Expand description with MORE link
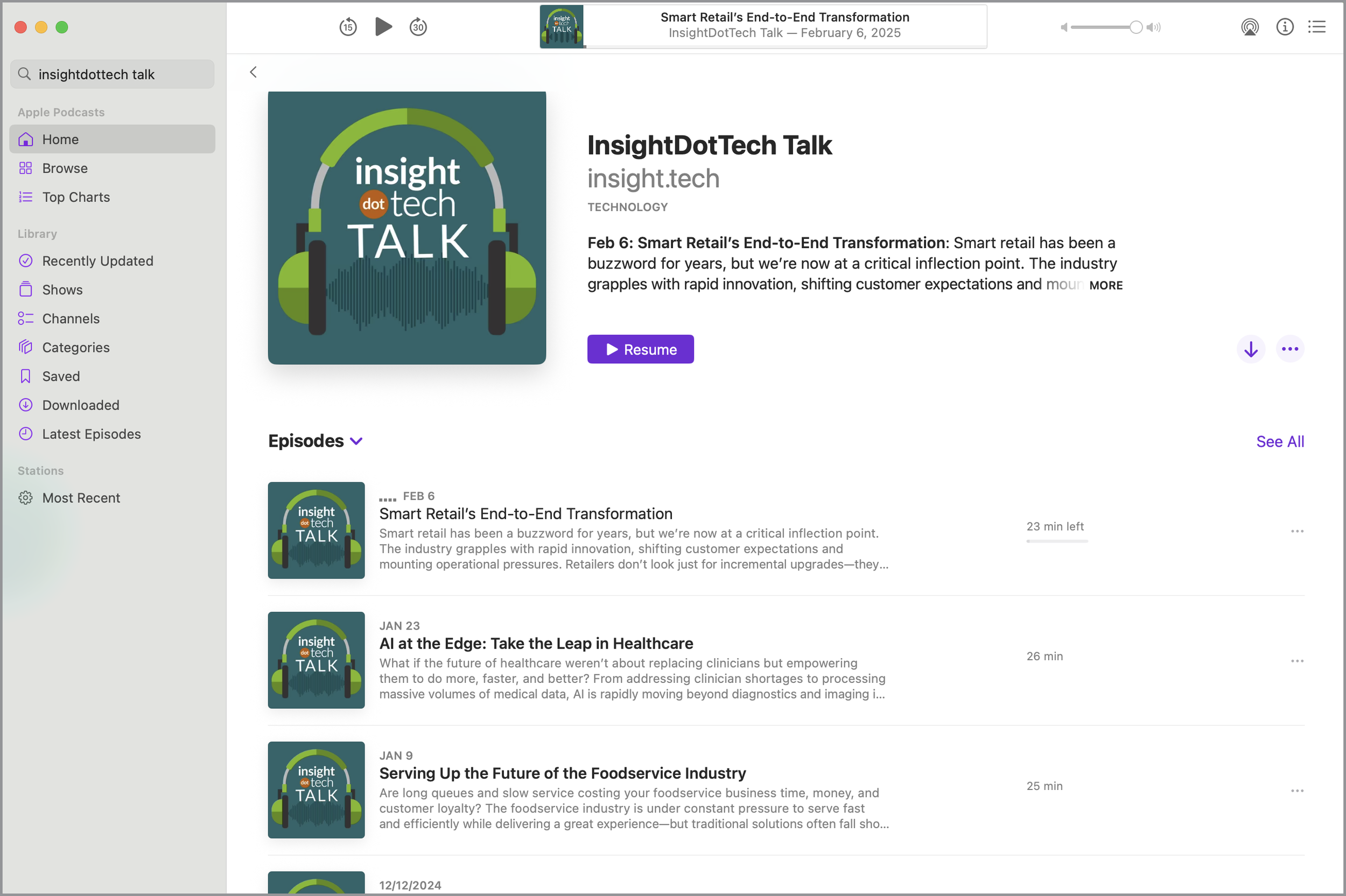The image size is (1346, 896). coord(1105,285)
